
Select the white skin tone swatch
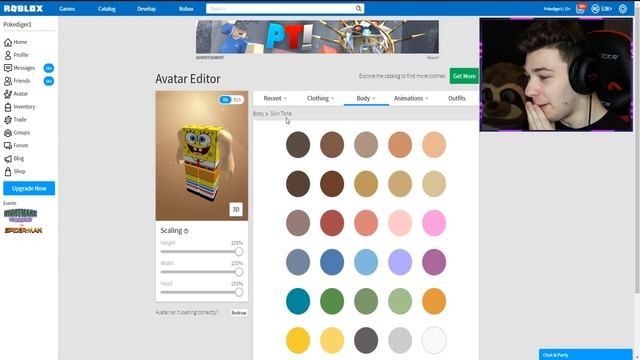click(434, 340)
